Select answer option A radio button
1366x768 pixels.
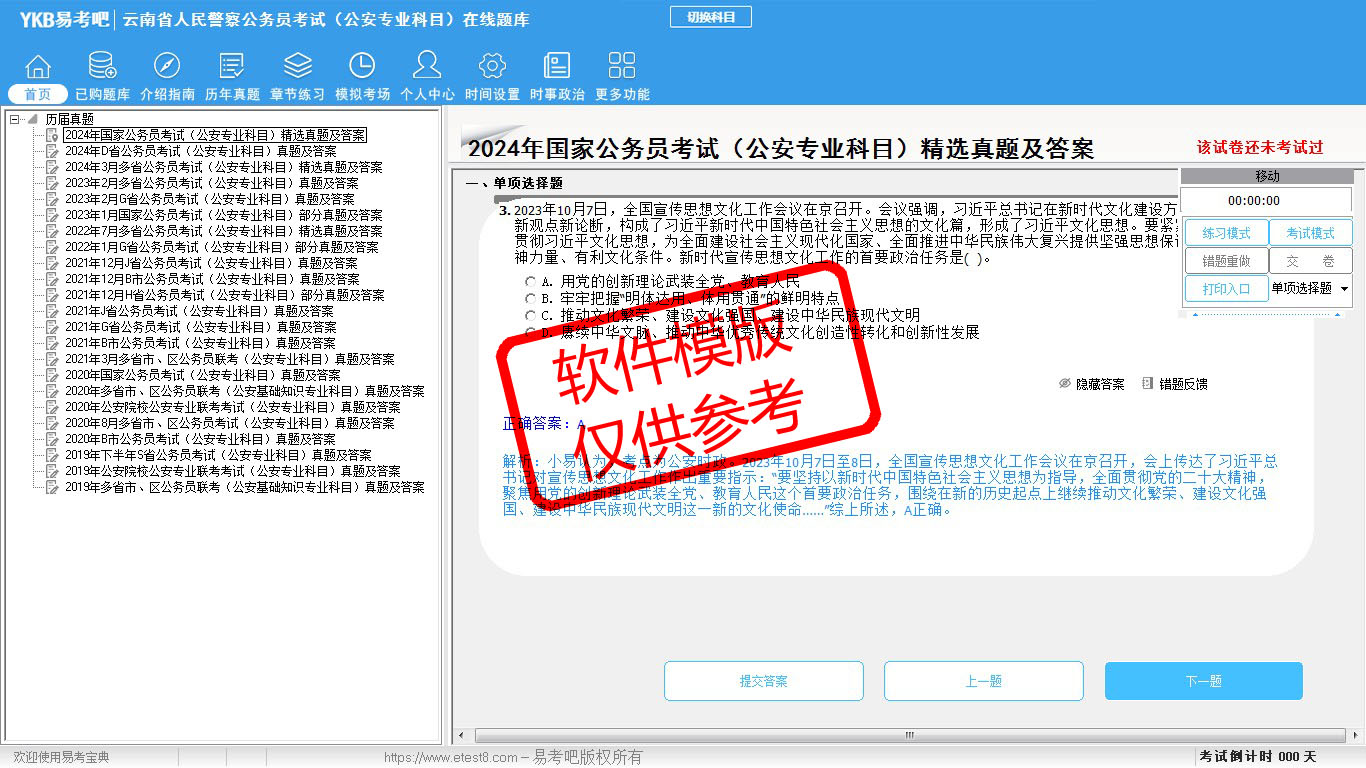(531, 282)
